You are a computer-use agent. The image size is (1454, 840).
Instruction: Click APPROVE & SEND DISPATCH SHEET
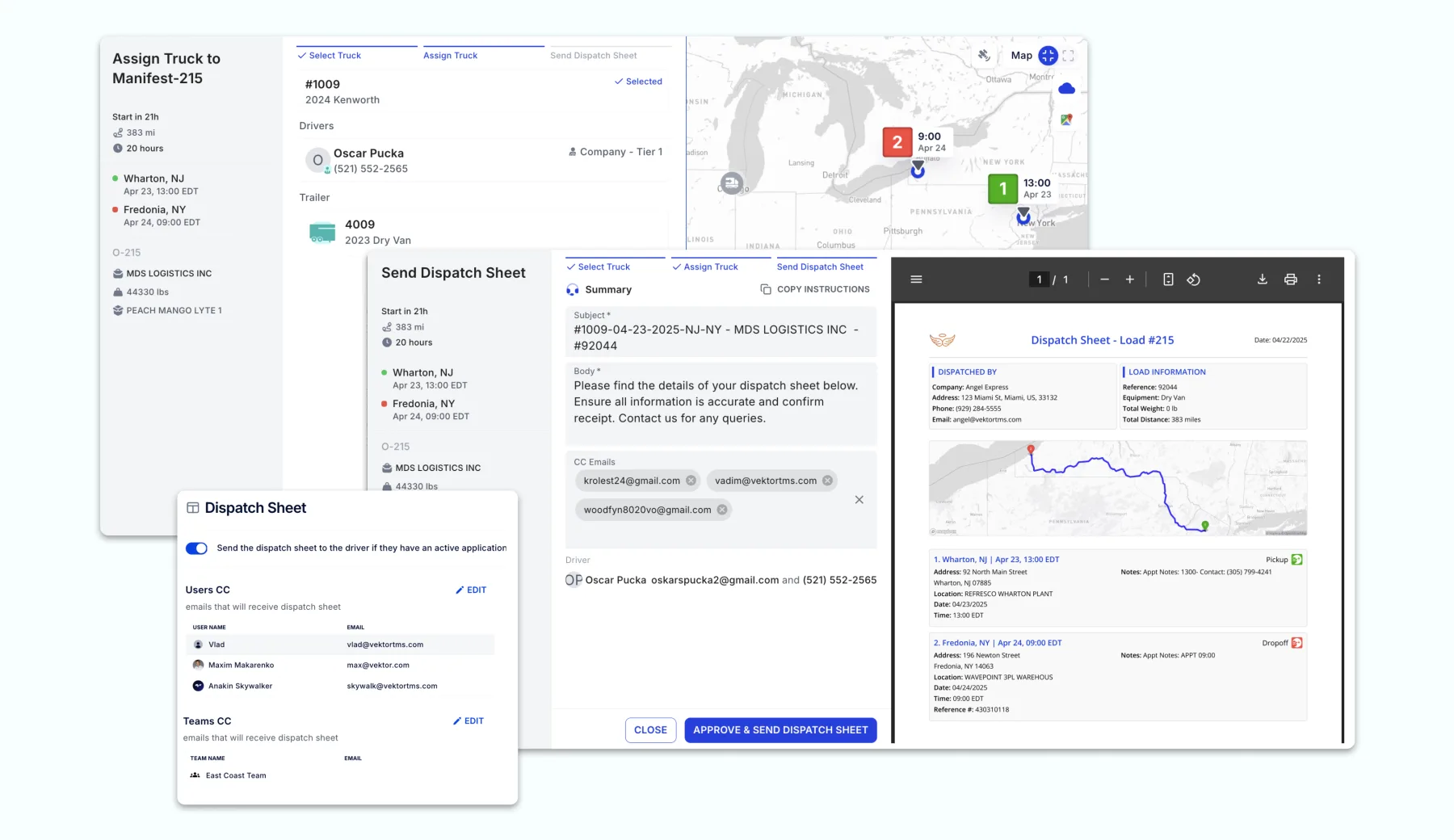pyautogui.click(x=780, y=730)
